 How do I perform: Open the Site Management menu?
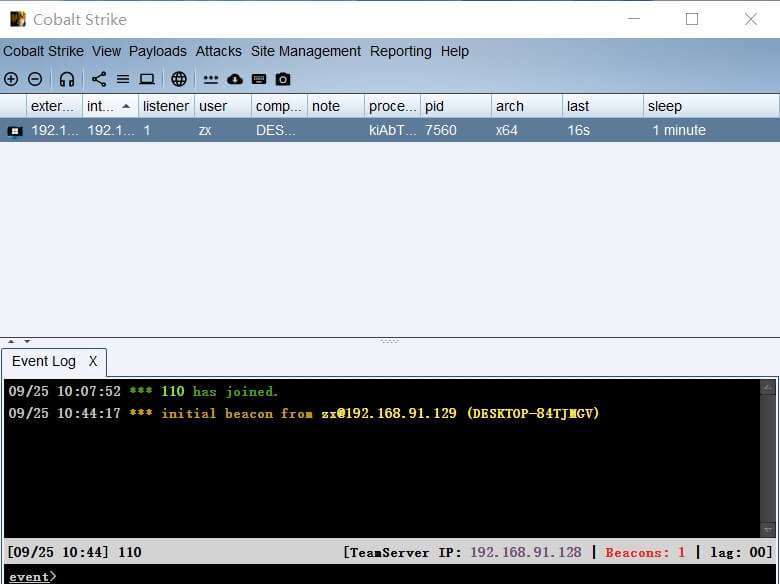[x=306, y=51]
